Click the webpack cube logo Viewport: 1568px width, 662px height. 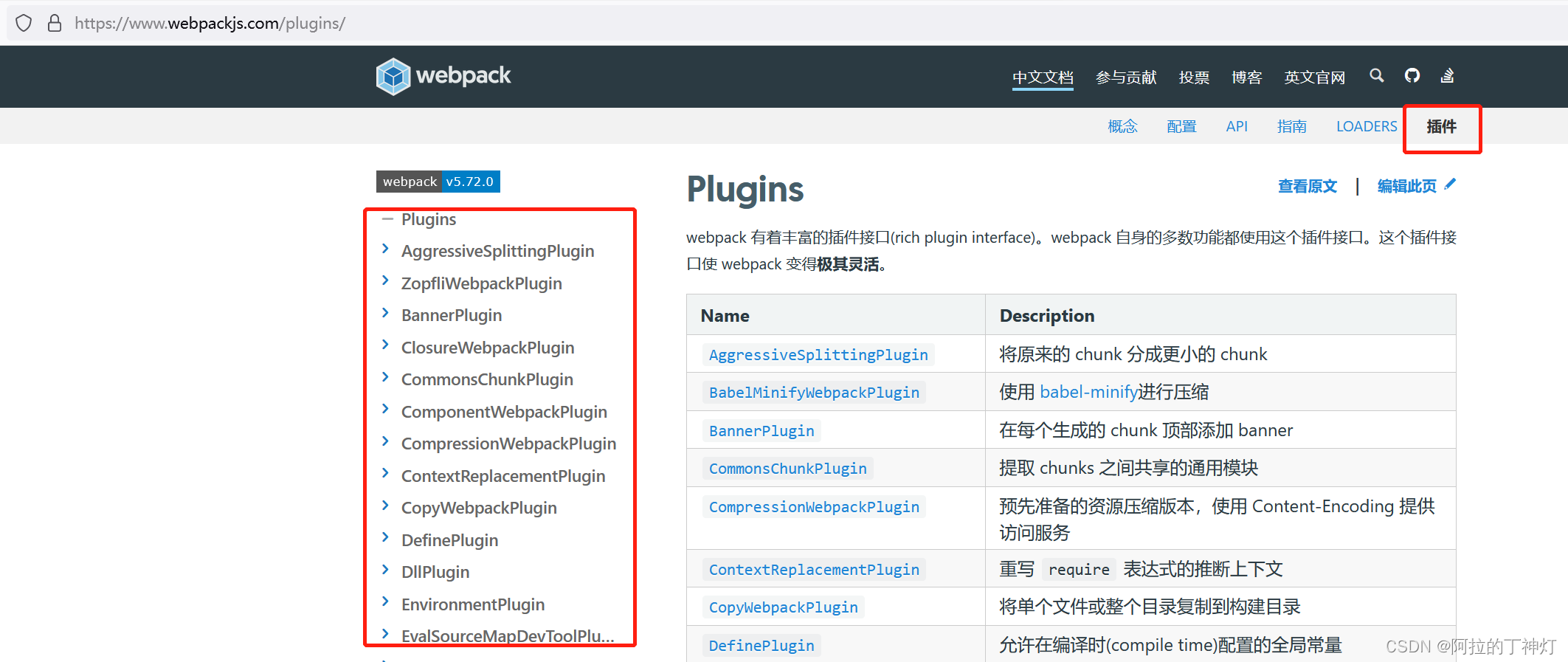[x=393, y=76]
